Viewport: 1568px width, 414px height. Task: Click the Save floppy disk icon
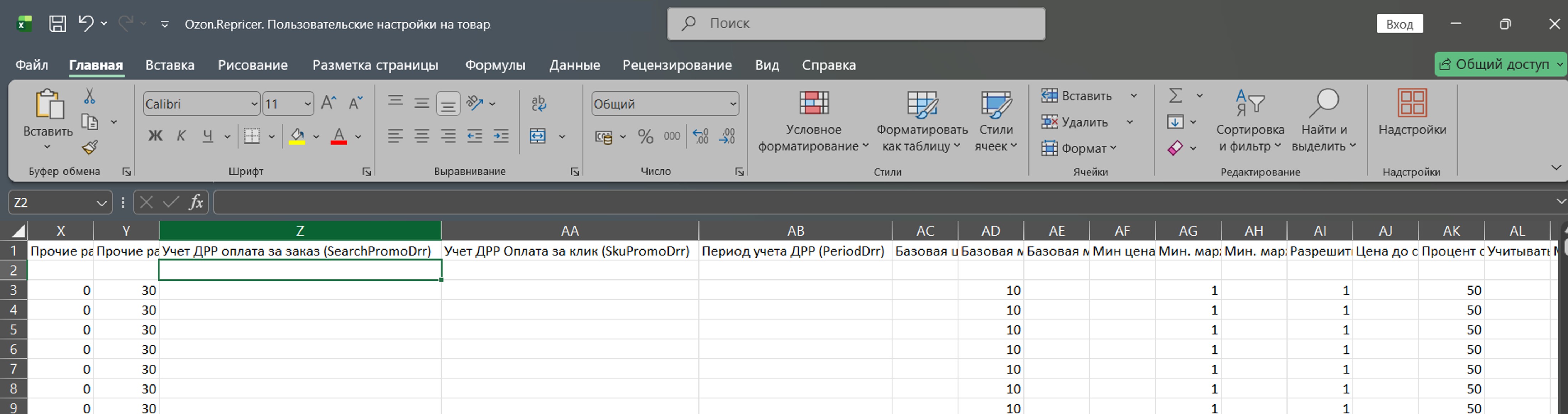pyautogui.click(x=57, y=24)
